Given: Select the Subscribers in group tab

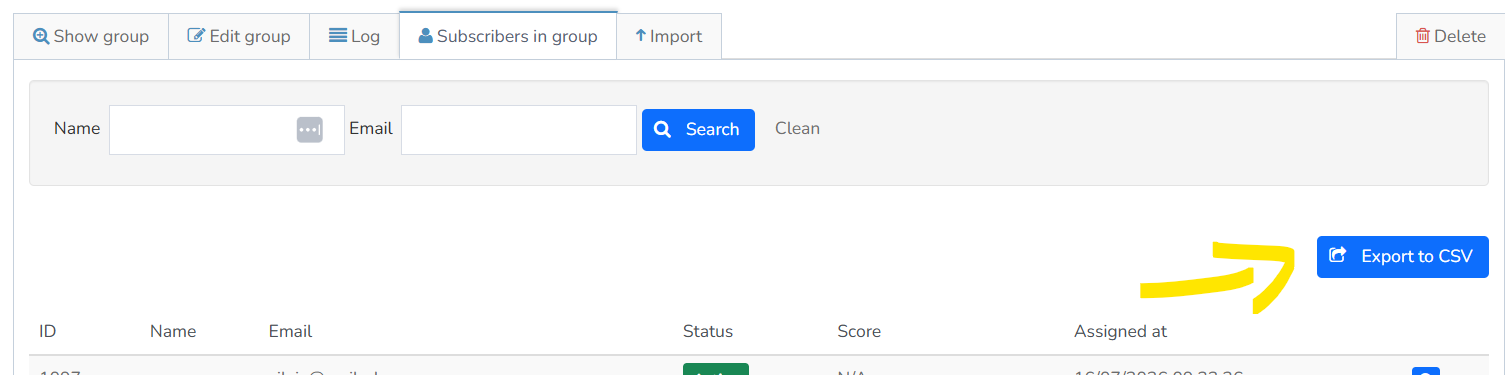Looking at the screenshot, I should pyautogui.click(x=508, y=36).
